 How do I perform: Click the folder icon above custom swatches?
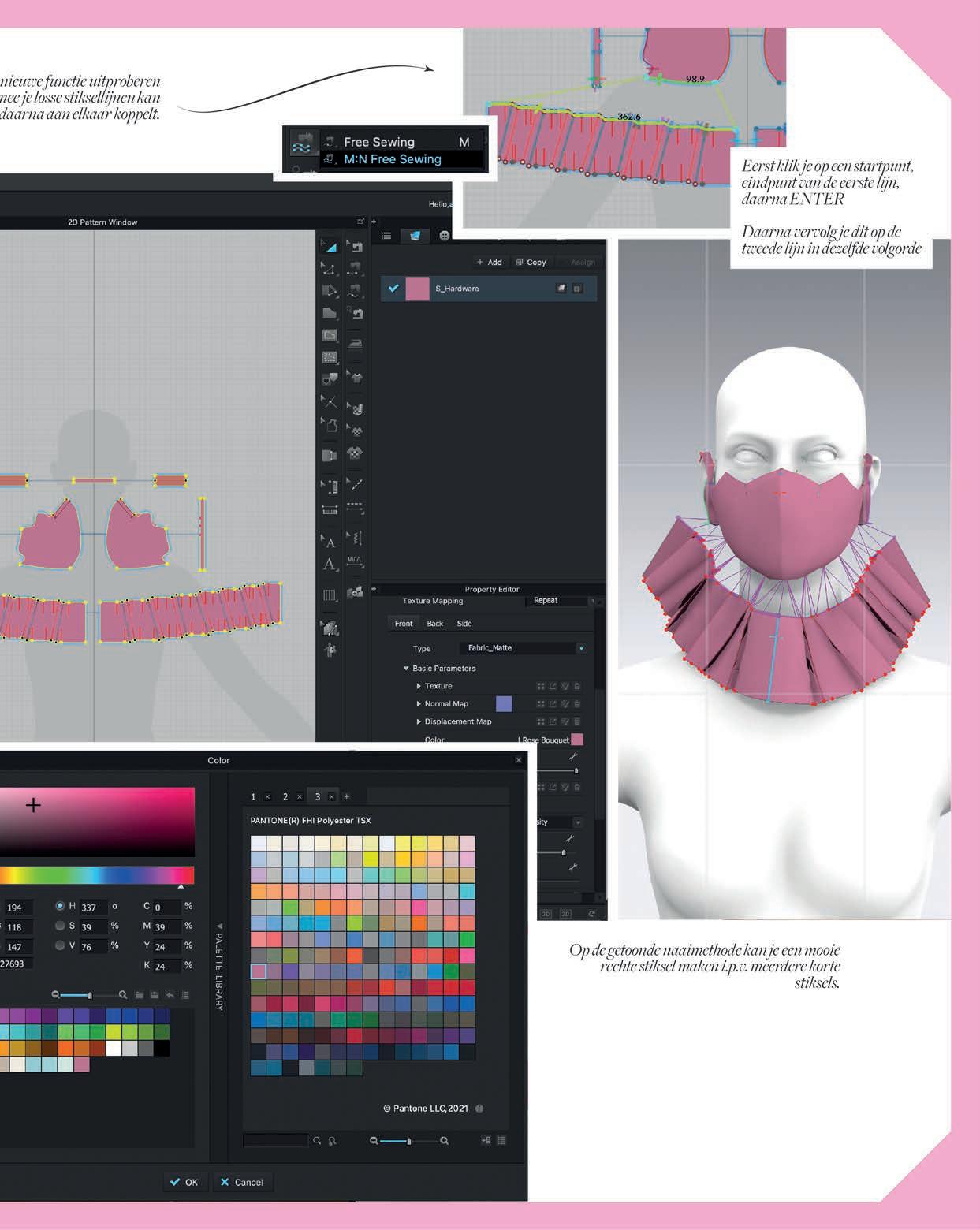tap(140, 995)
